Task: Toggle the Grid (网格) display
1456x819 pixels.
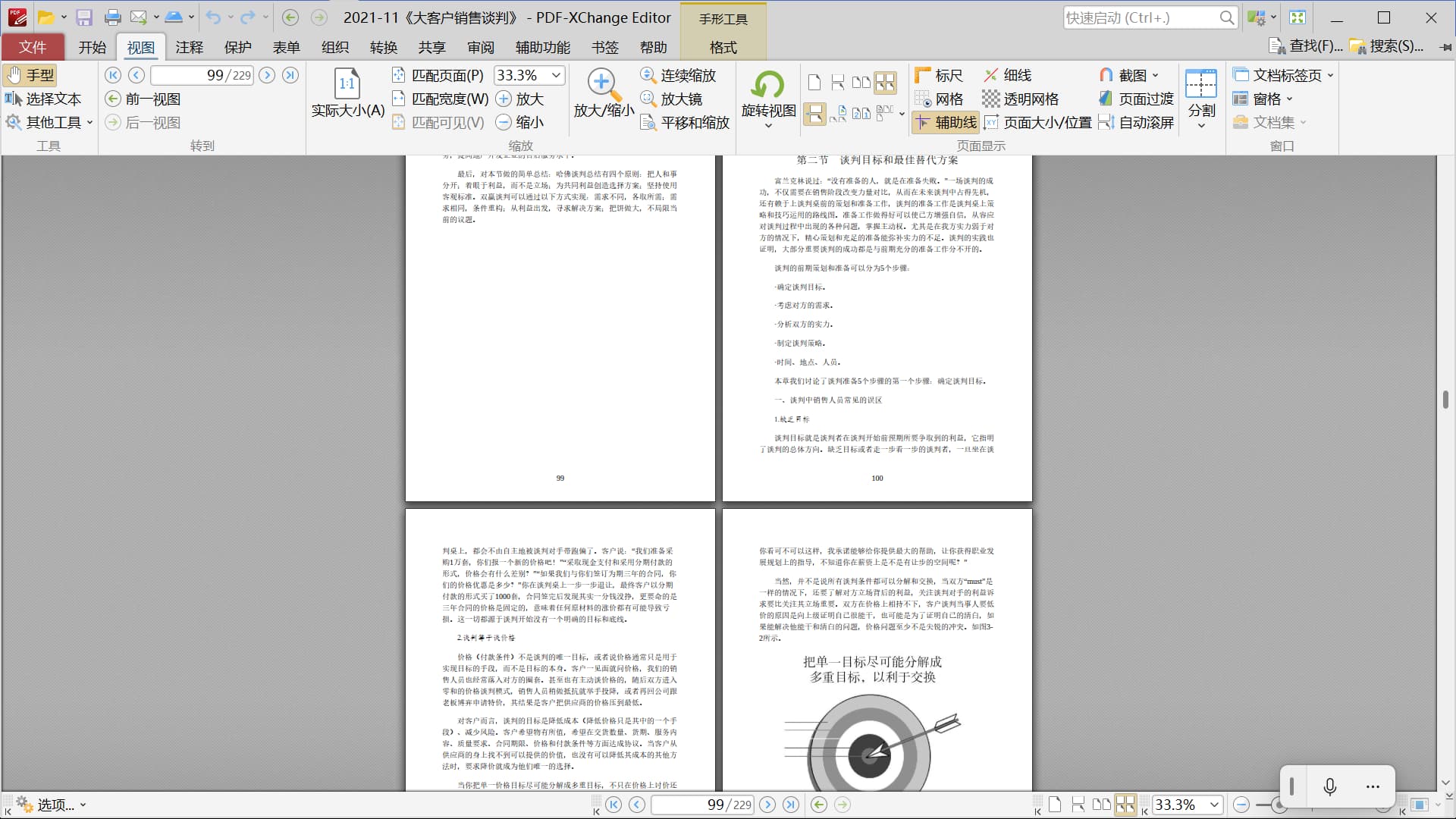Action: (x=939, y=99)
